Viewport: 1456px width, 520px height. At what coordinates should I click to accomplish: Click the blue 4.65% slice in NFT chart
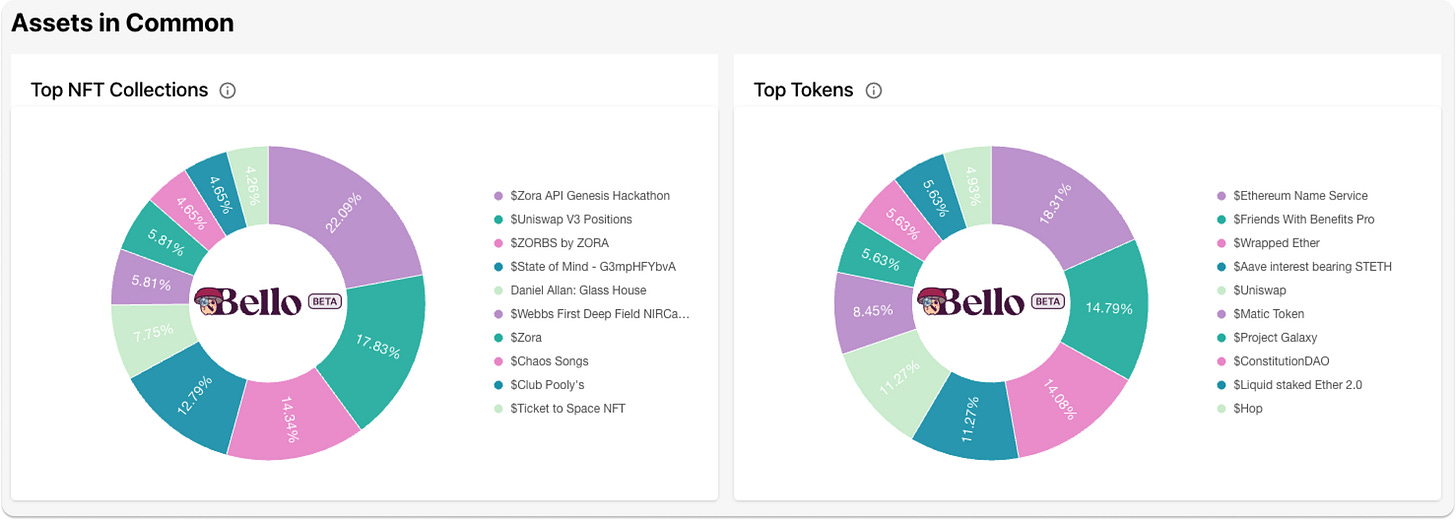click(x=221, y=192)
